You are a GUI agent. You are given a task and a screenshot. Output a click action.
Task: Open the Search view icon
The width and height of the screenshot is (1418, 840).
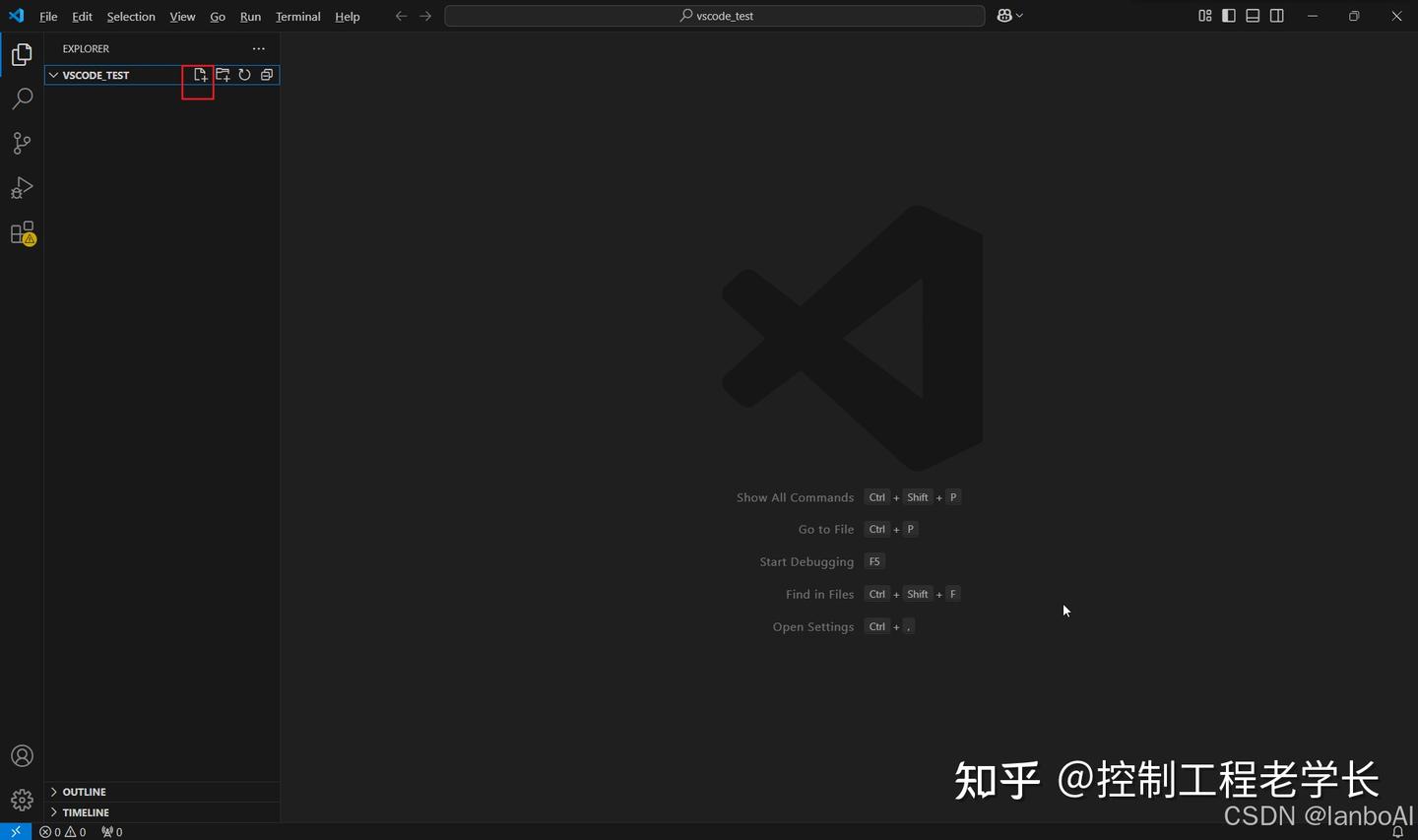(x=22, y=97)
